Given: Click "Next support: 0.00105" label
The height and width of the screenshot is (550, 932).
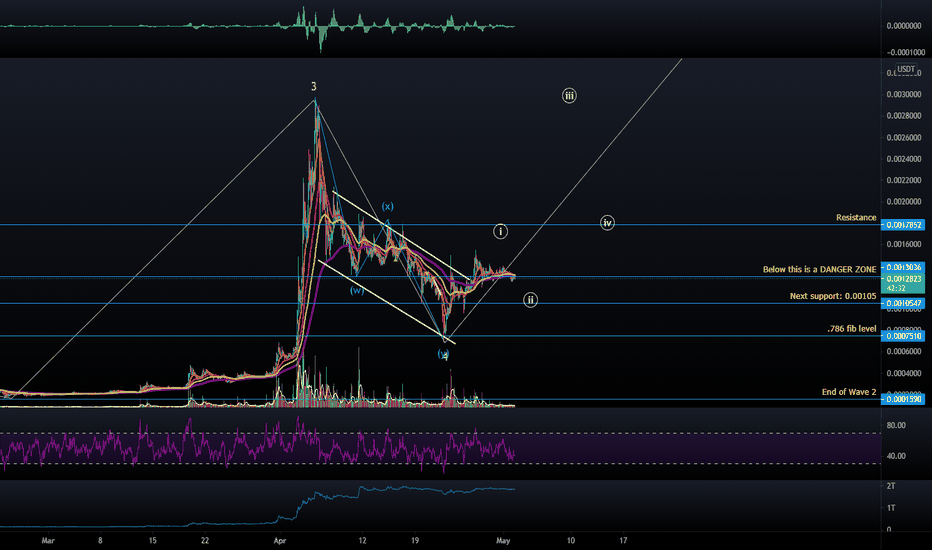Looking at the screenshot, I should pos(833,296).
